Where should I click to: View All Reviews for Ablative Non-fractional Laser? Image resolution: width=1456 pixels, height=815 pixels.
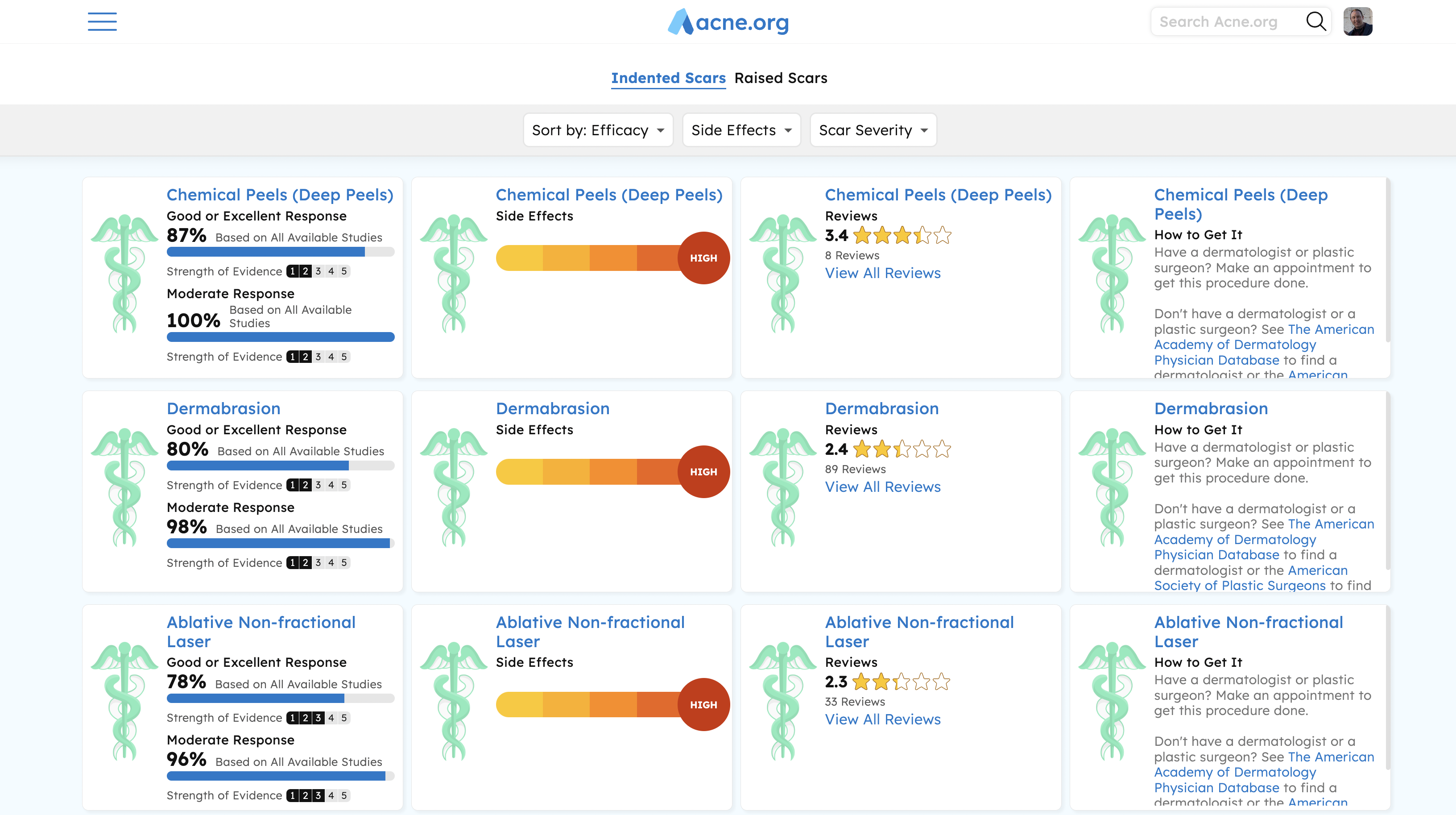click(x=882, y=719)
